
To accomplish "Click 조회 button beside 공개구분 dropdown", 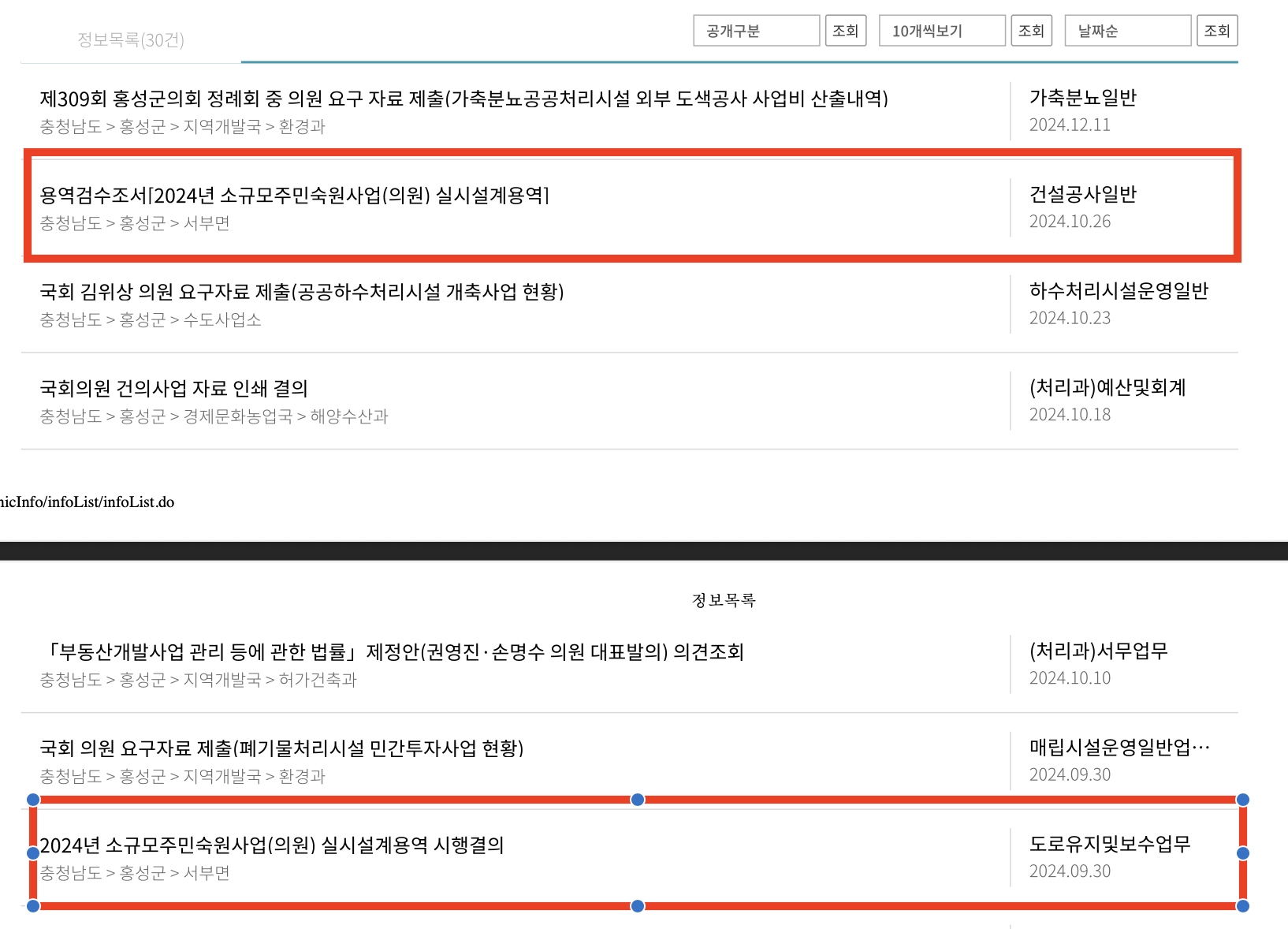I will 845,31.
